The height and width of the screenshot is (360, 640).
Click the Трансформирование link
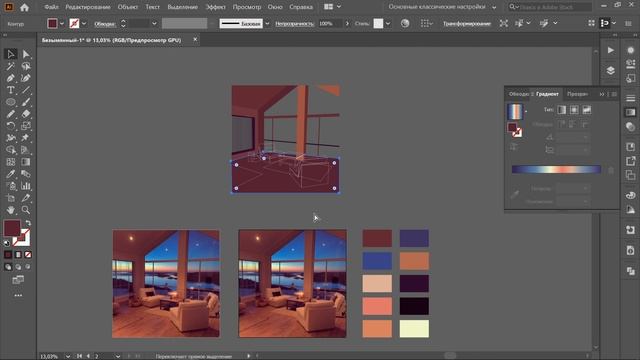click(x=467, y=24)
